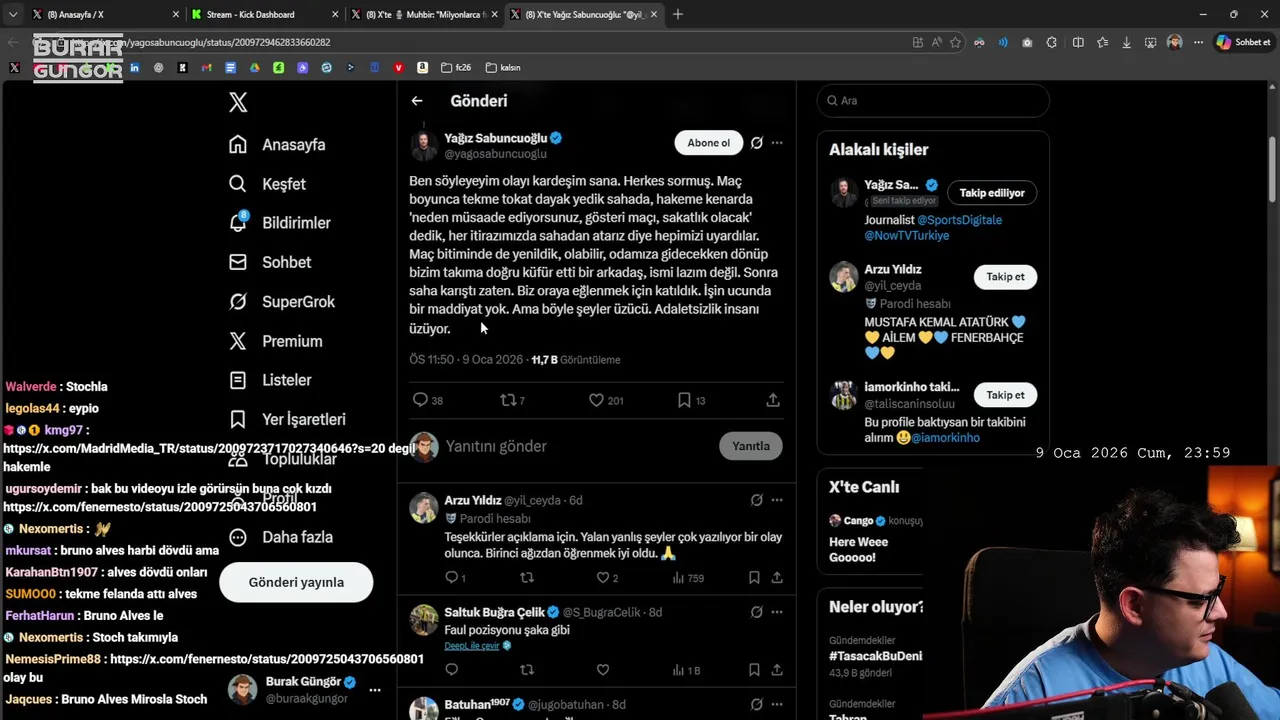Click the Ara search field
This screenshot has height=720, width=1280.
(x=933, y=101)
